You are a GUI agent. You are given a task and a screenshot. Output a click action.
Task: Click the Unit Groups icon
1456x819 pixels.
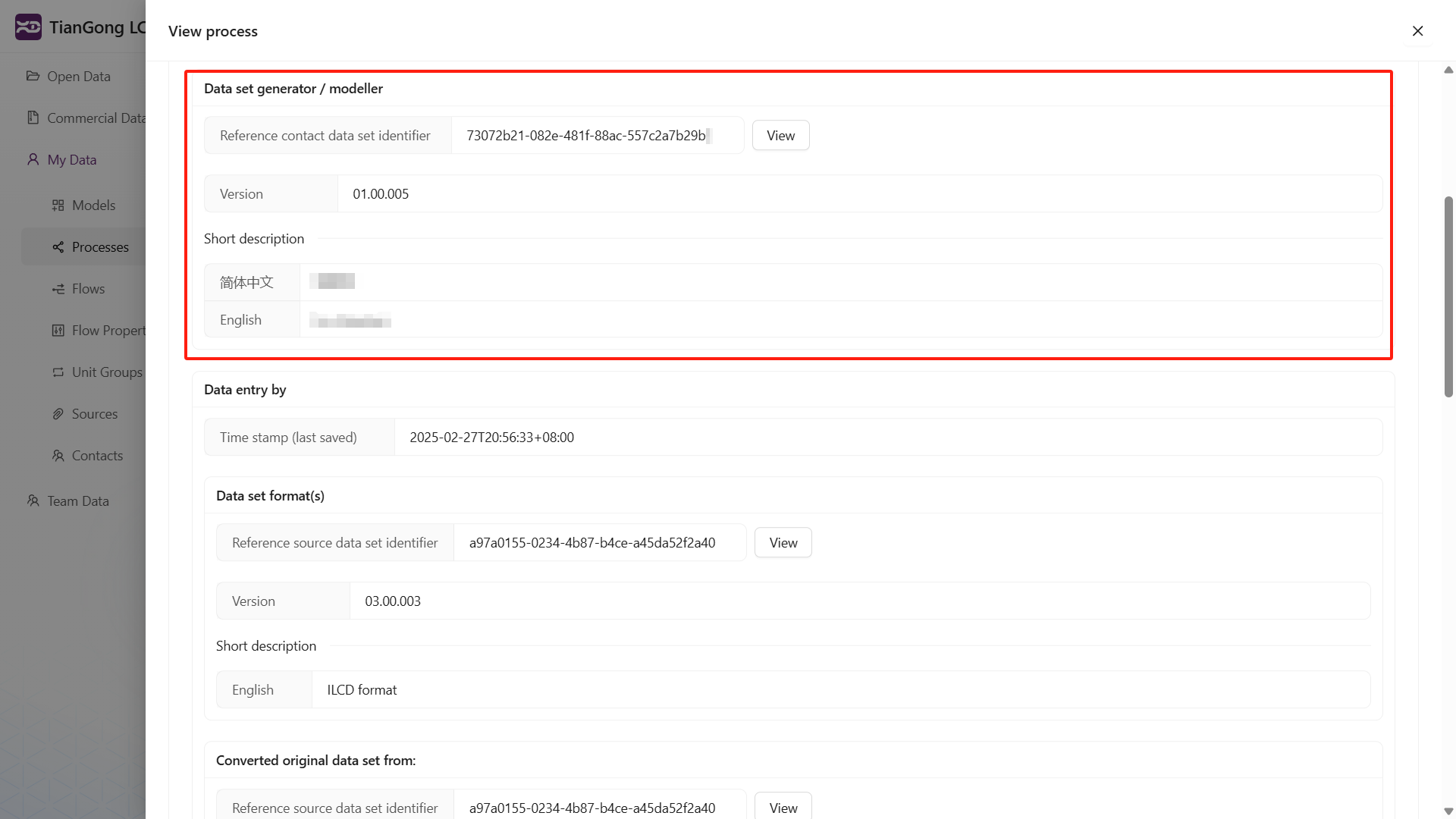tap(58, 372)
